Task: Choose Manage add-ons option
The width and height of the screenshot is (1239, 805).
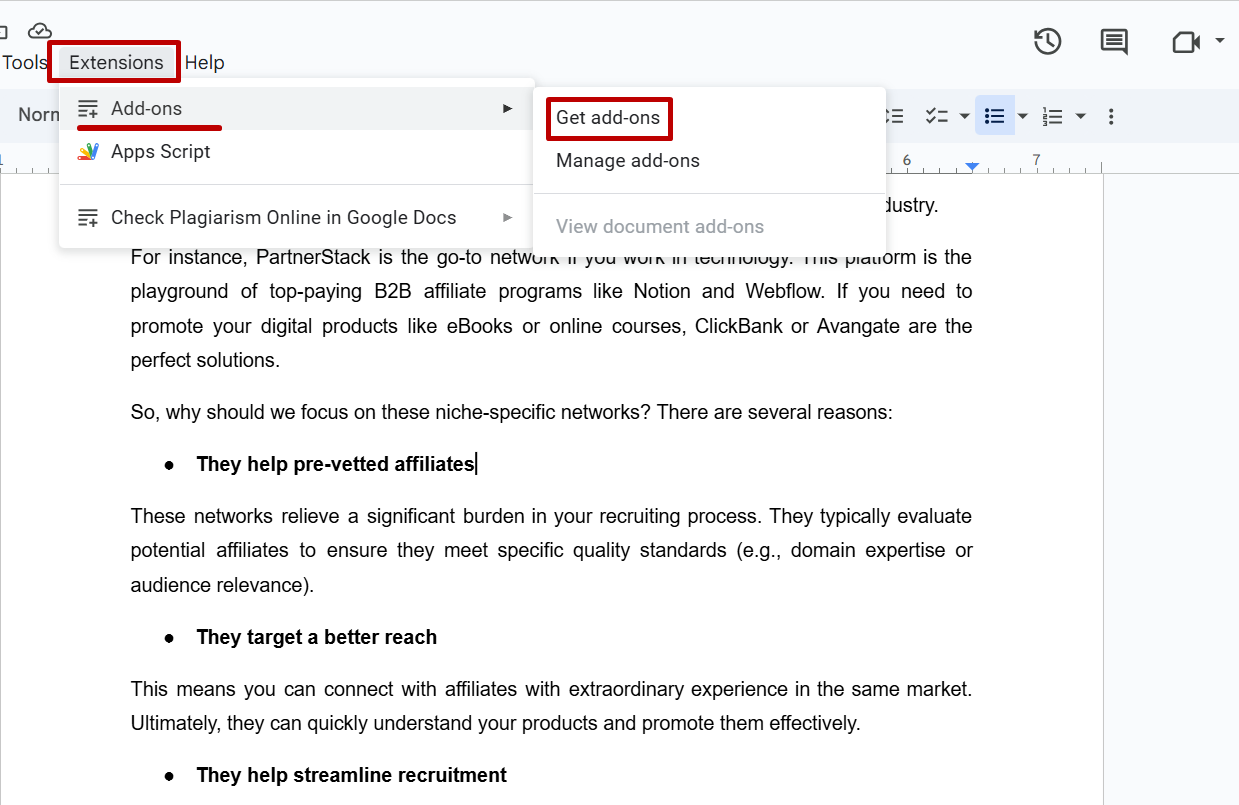Action: (x=627, y=161)
